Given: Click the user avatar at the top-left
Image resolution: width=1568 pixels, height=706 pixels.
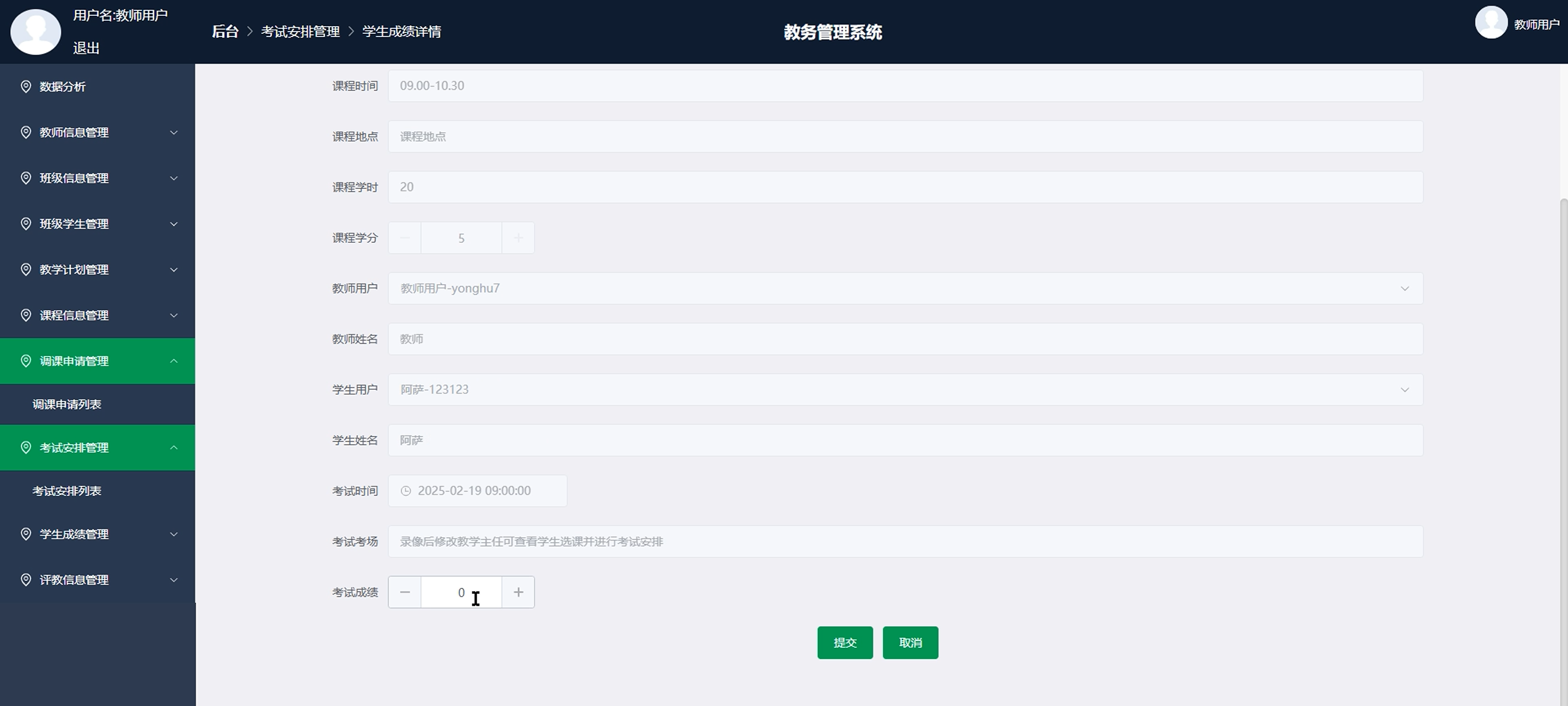Looking at the screenshot, I should tap(36, 32).
